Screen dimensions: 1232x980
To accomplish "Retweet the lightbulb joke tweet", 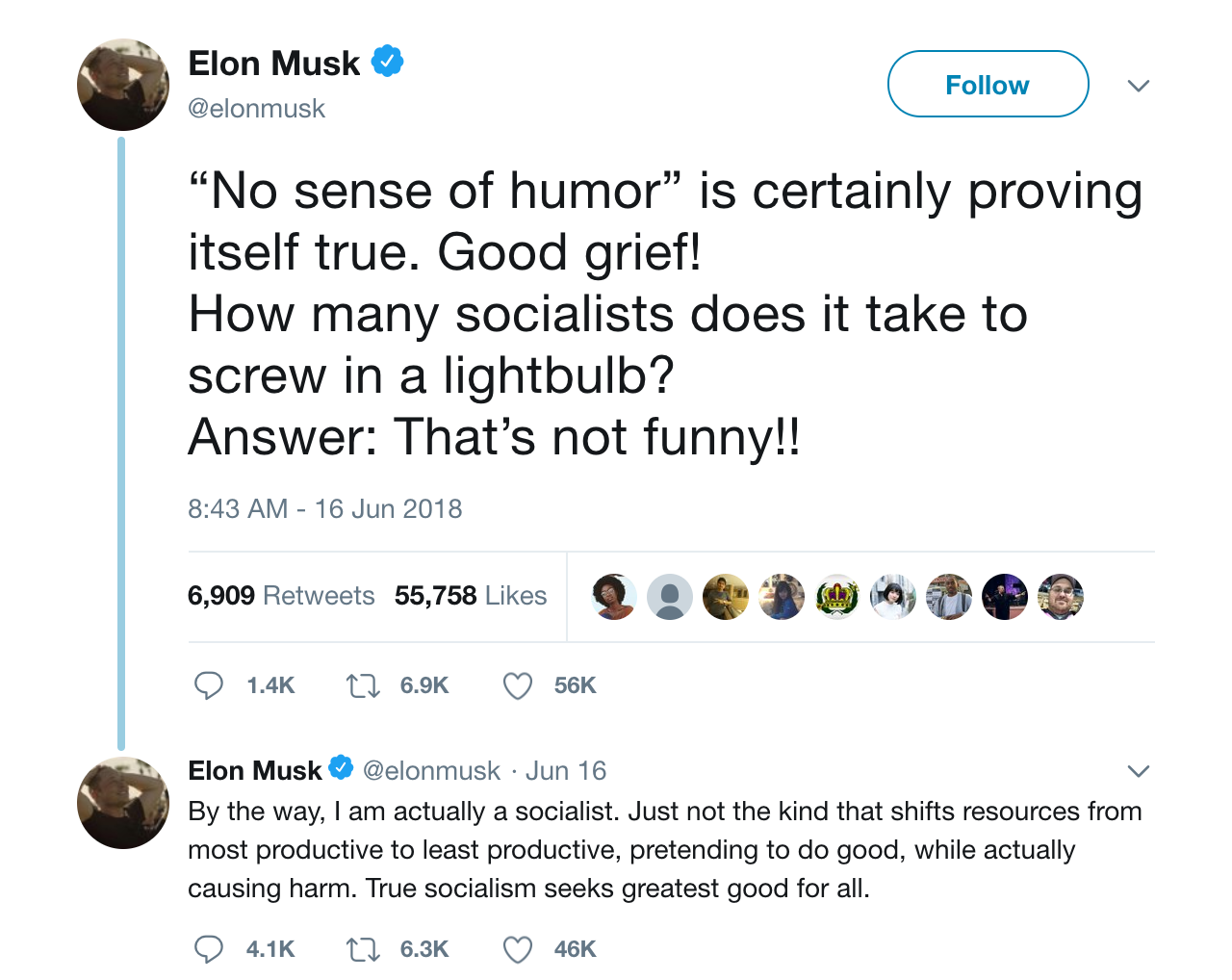I will [x=363, y=685].
